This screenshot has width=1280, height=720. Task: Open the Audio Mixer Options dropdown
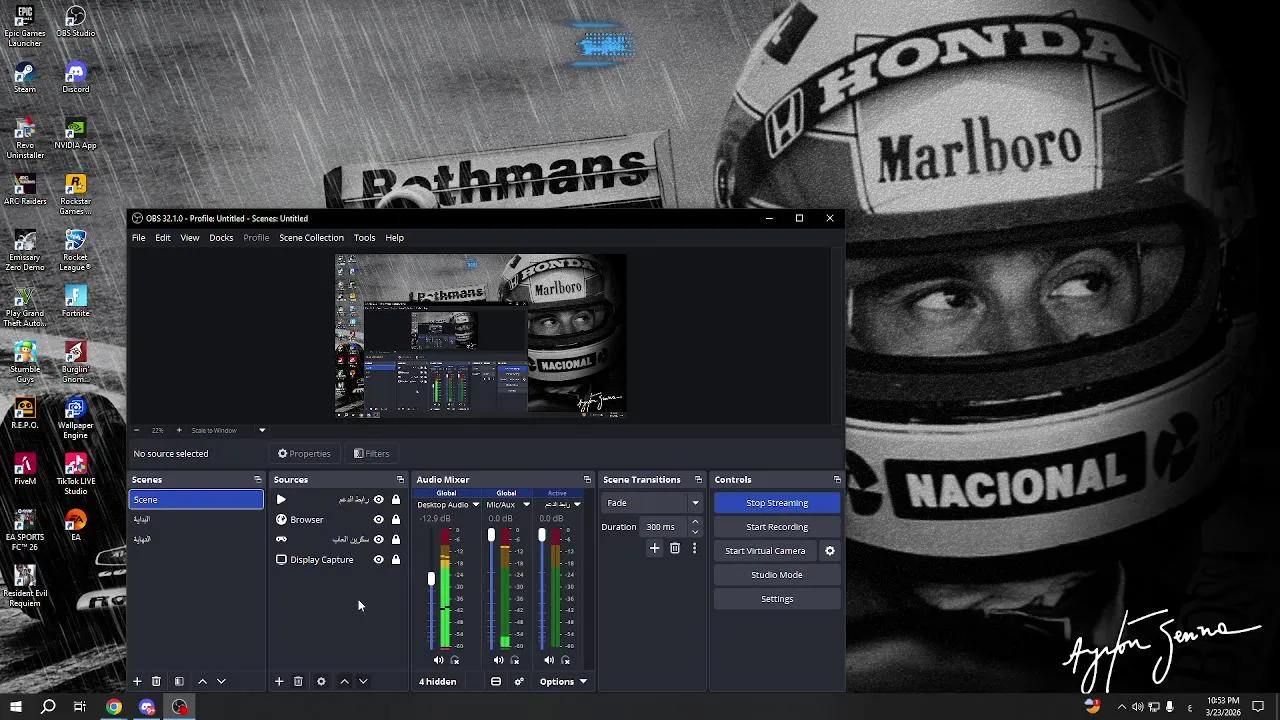[563, 681]
